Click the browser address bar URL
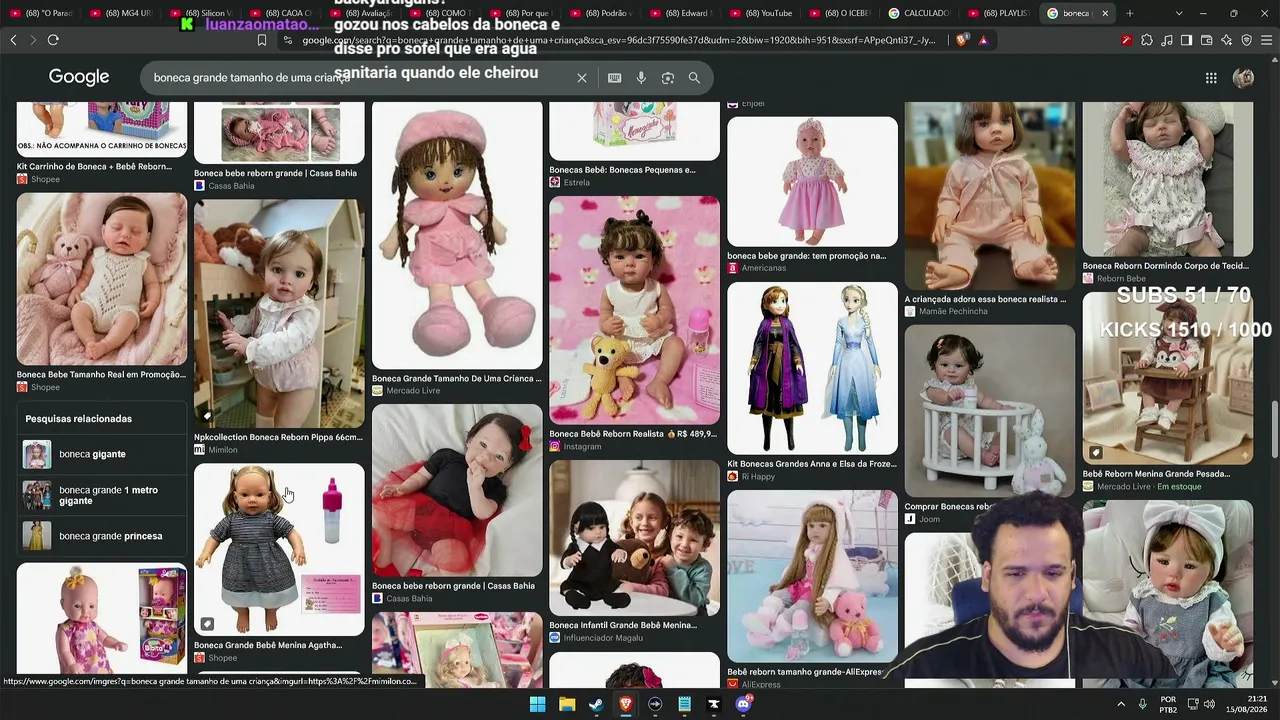The image size is (1280, 720). click(620, 40)
